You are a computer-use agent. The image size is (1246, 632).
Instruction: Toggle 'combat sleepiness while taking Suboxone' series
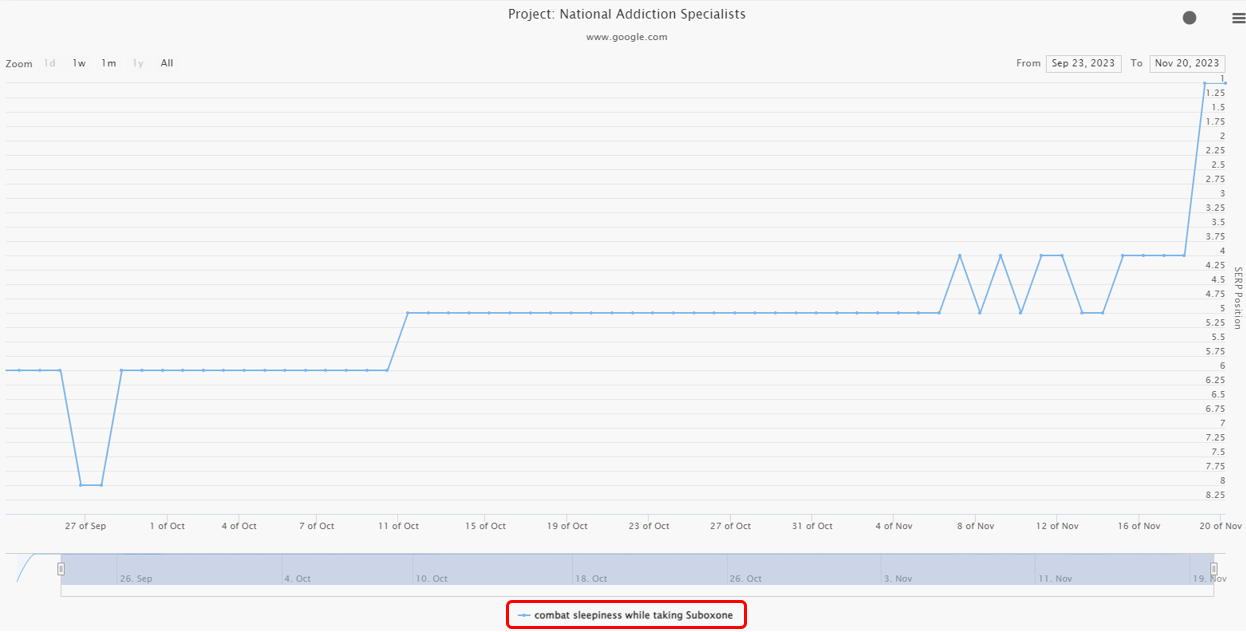pyautogui.click(x=639, y=616)
